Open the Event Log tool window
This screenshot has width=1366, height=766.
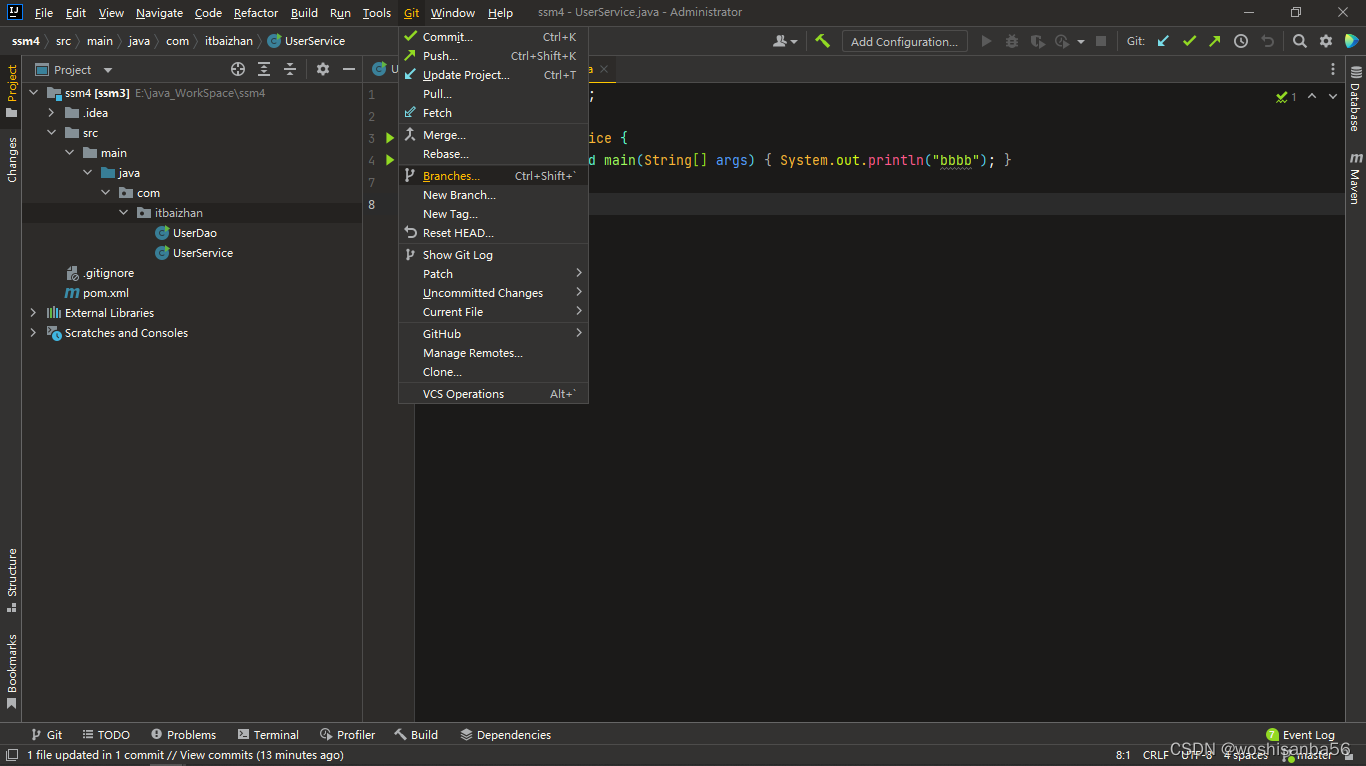coord(1300,734)
